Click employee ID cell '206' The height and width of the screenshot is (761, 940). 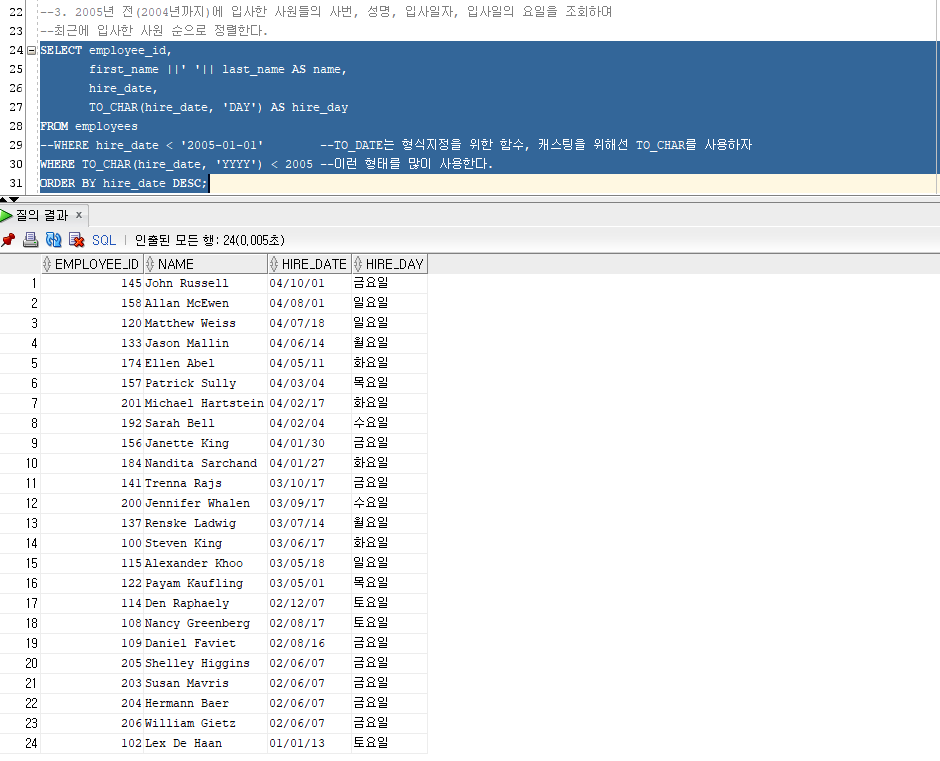(92, 723)
